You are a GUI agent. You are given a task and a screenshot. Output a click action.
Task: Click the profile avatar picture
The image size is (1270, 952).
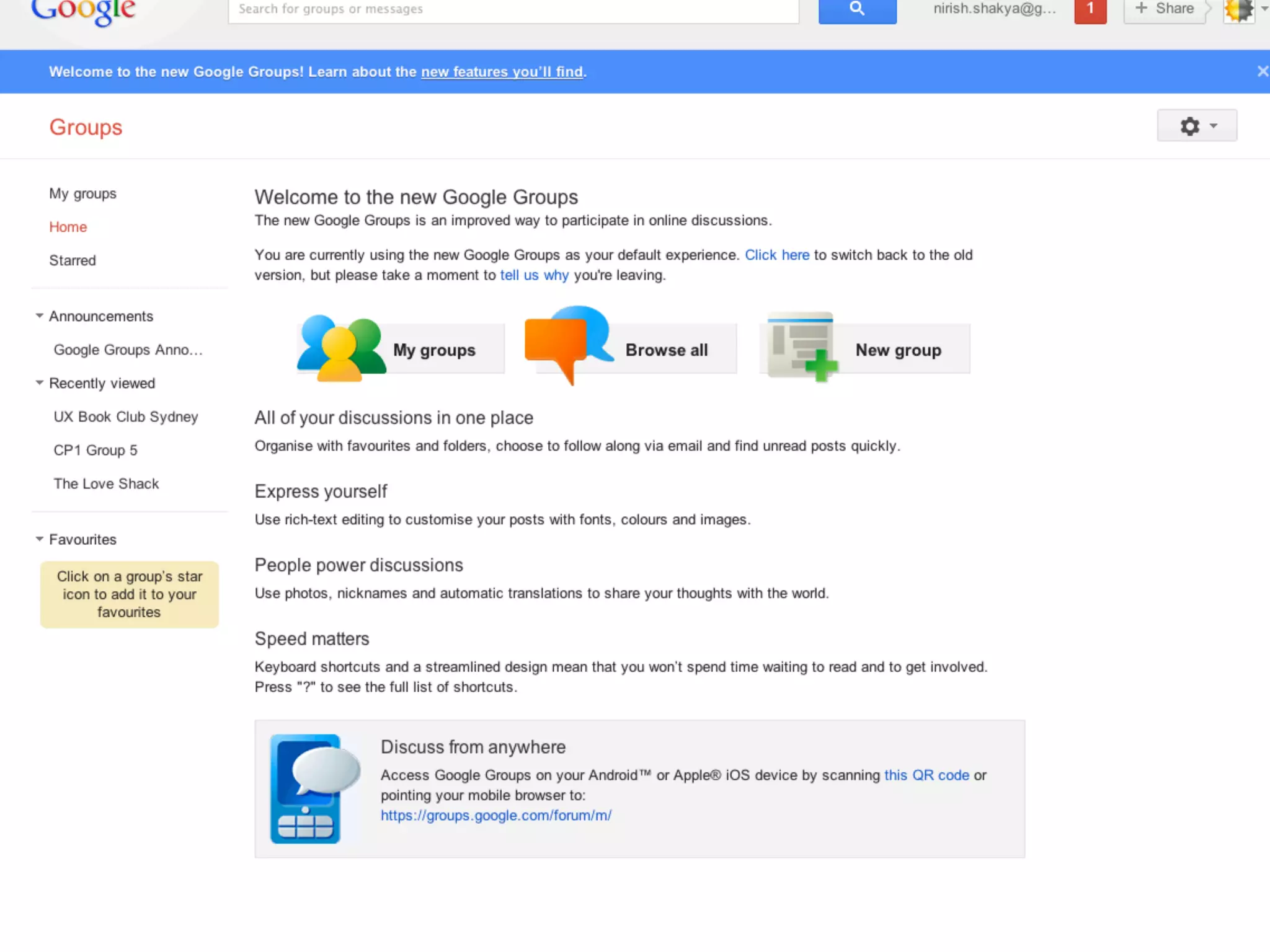(1238, 10)
